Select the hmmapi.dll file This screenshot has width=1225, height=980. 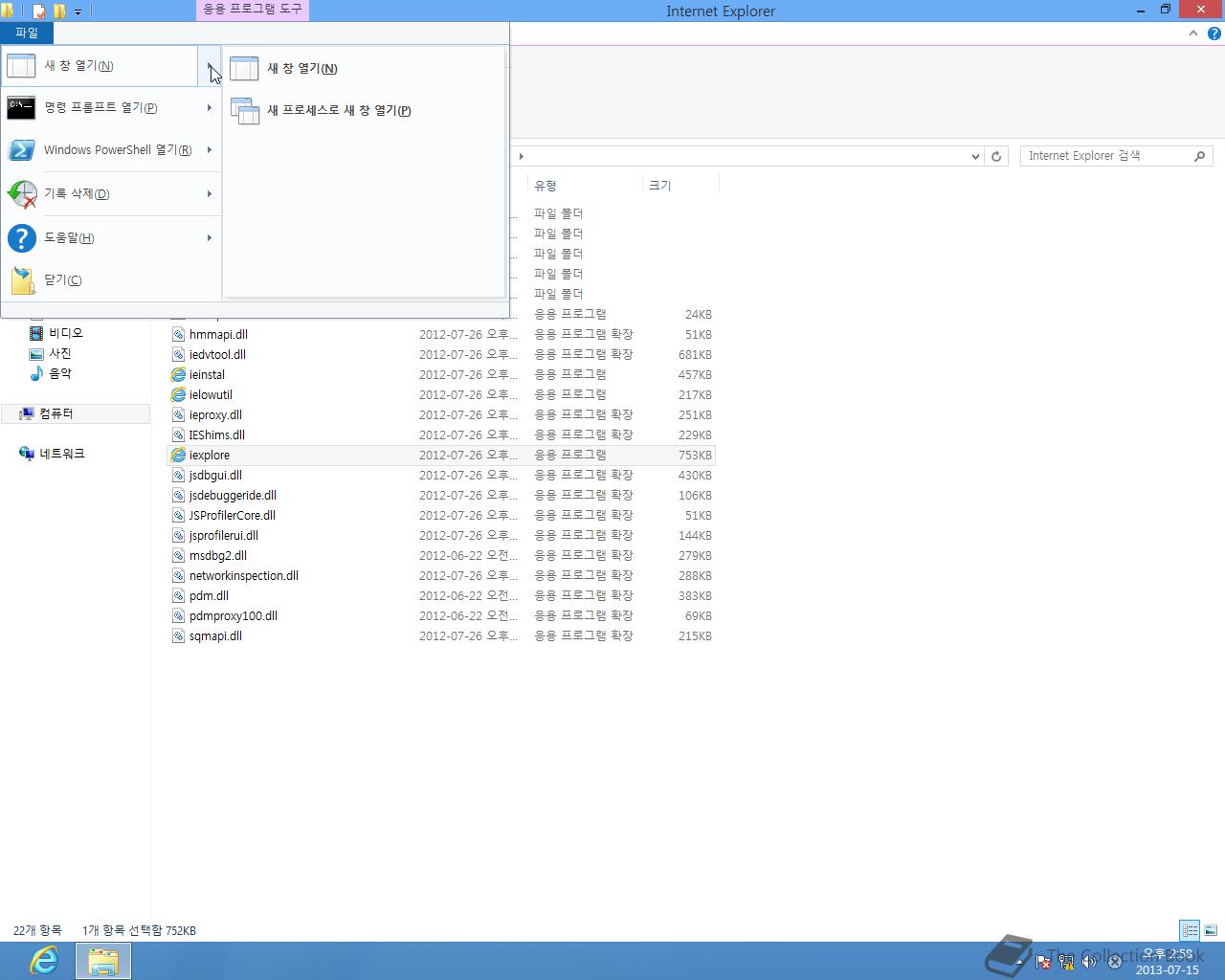pos(218,335)
